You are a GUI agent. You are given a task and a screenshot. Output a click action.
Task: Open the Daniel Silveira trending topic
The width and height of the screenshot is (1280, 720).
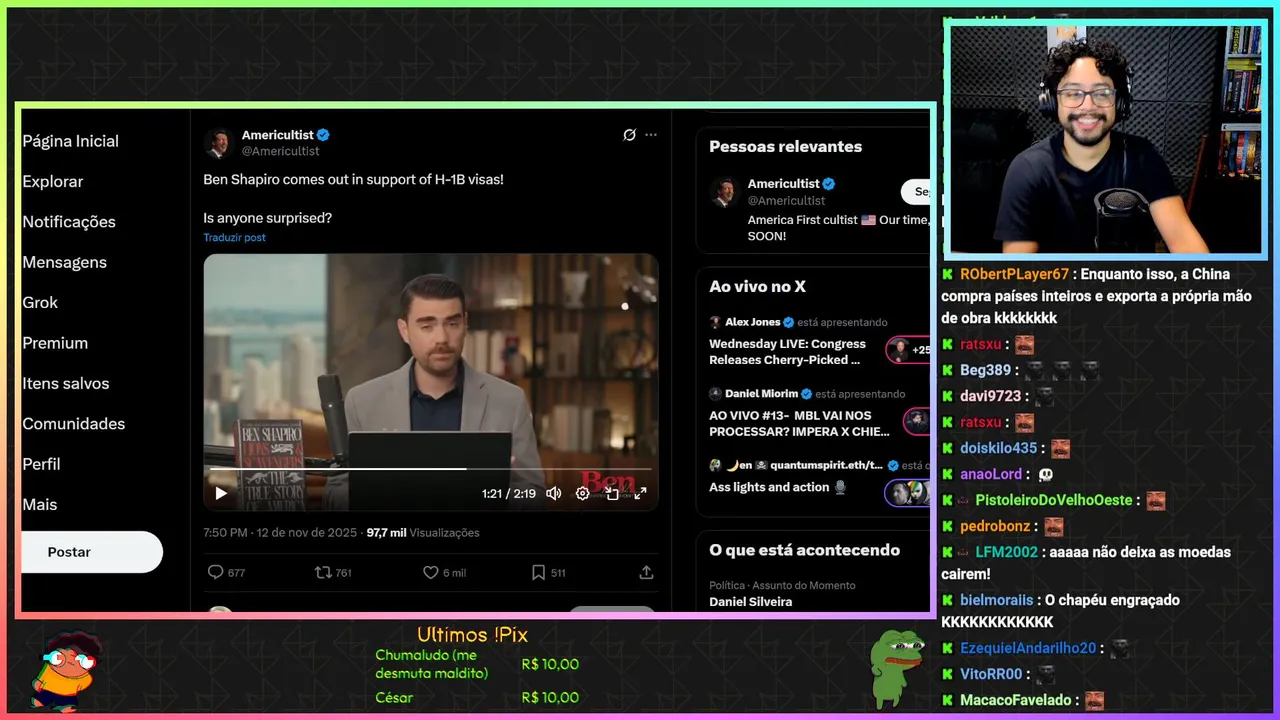click(750, 602)
